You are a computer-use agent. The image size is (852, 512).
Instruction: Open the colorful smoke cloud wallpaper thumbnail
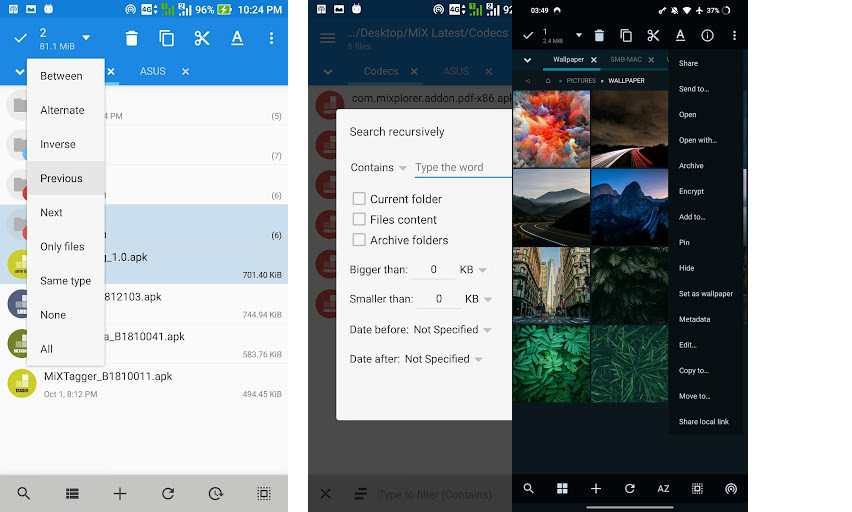[x=551, y=128]
